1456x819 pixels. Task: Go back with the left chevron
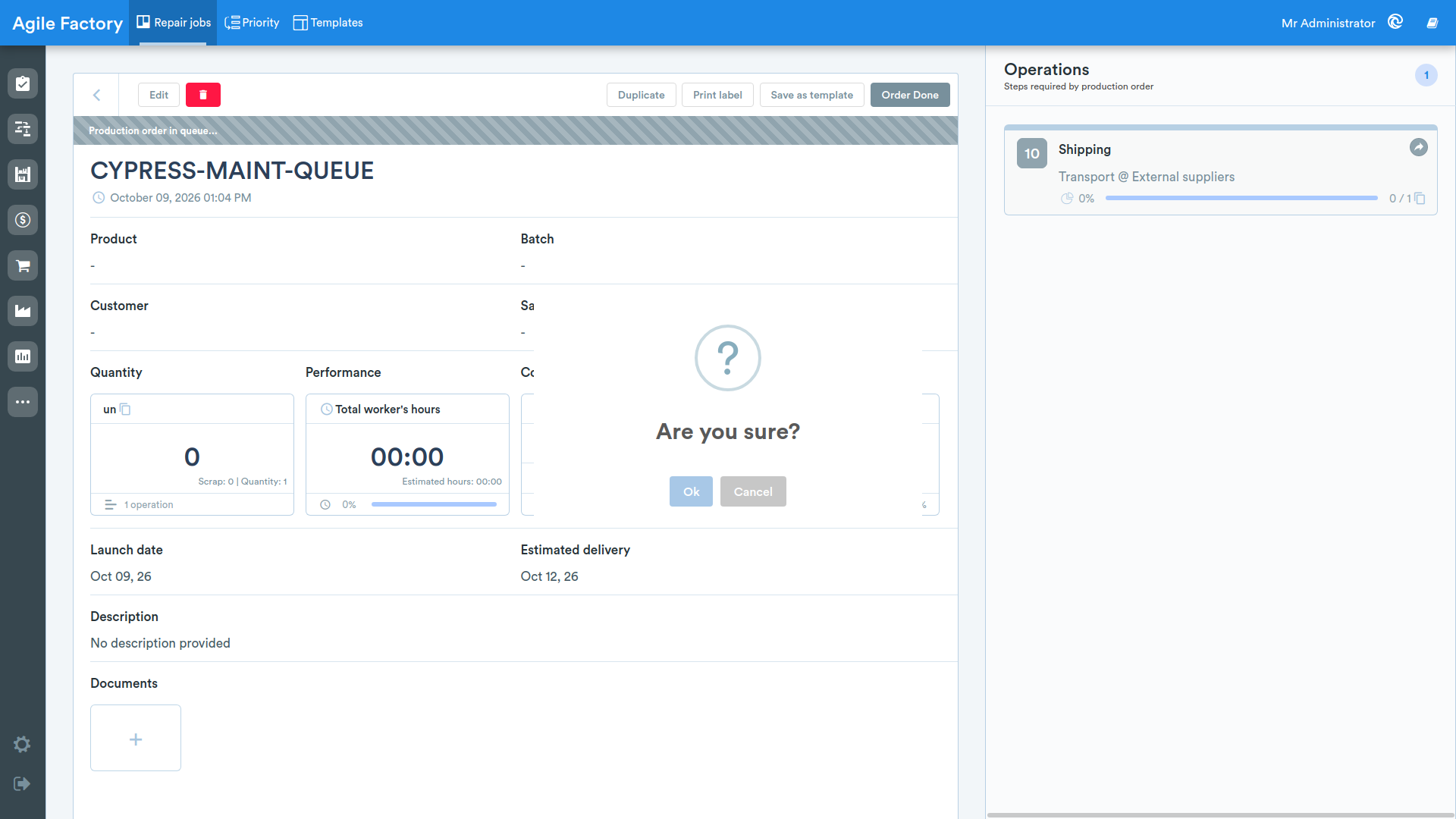tap(96, 95)
